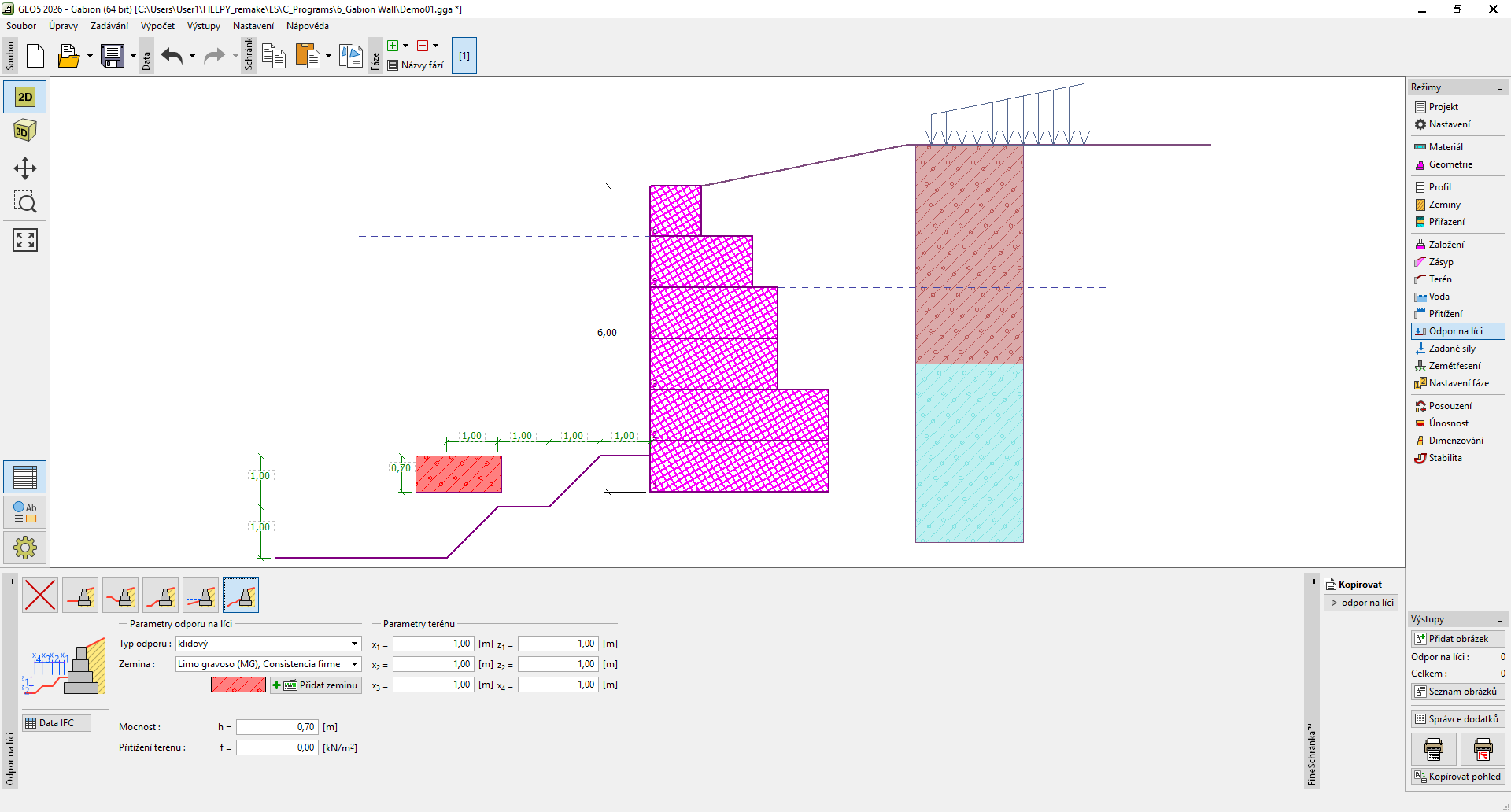Toggle construction stage [1] button
Viewport: 1511px width, 812px height.
[x=464, y=56]
